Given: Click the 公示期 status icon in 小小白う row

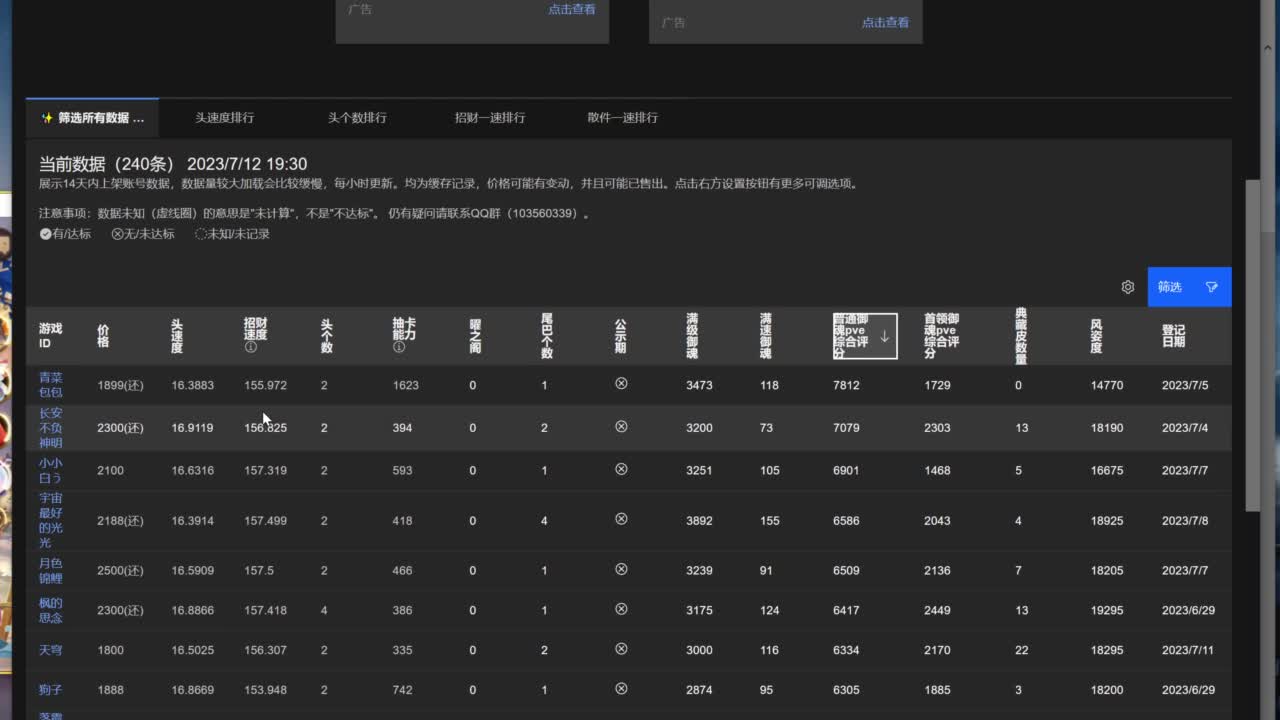Looking at the screenshot, I should point(621,469).
